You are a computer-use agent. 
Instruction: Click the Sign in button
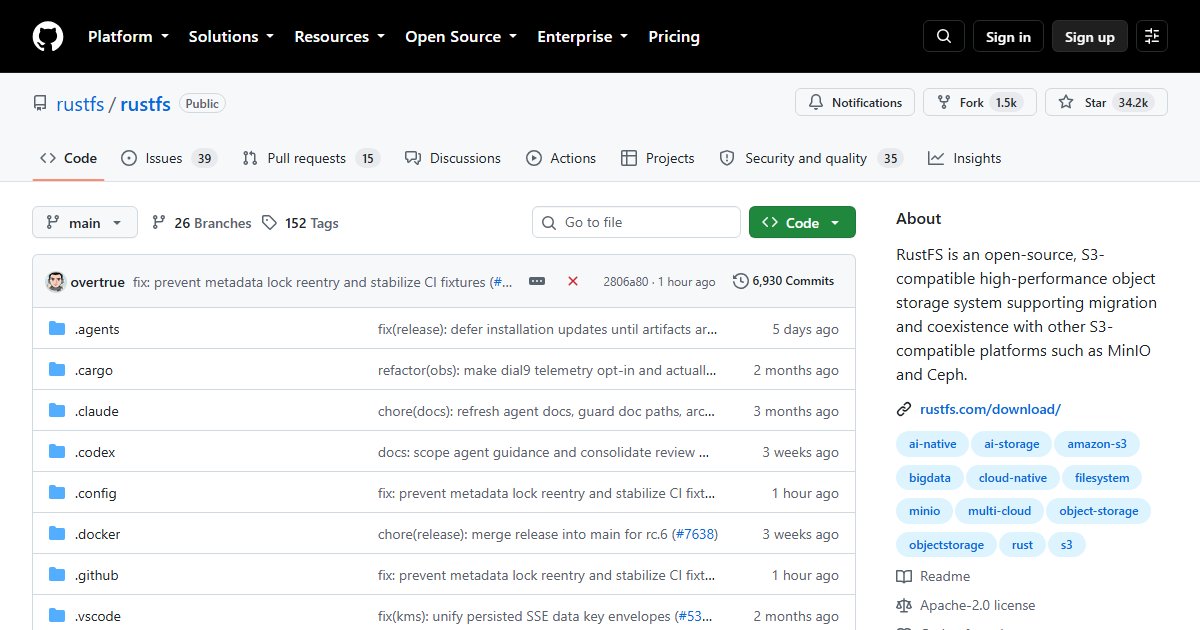click(1008, 37)
